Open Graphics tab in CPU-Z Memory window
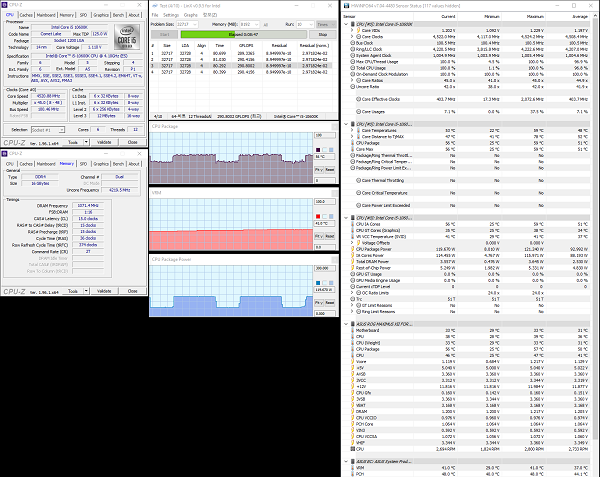 pos(101,164)
